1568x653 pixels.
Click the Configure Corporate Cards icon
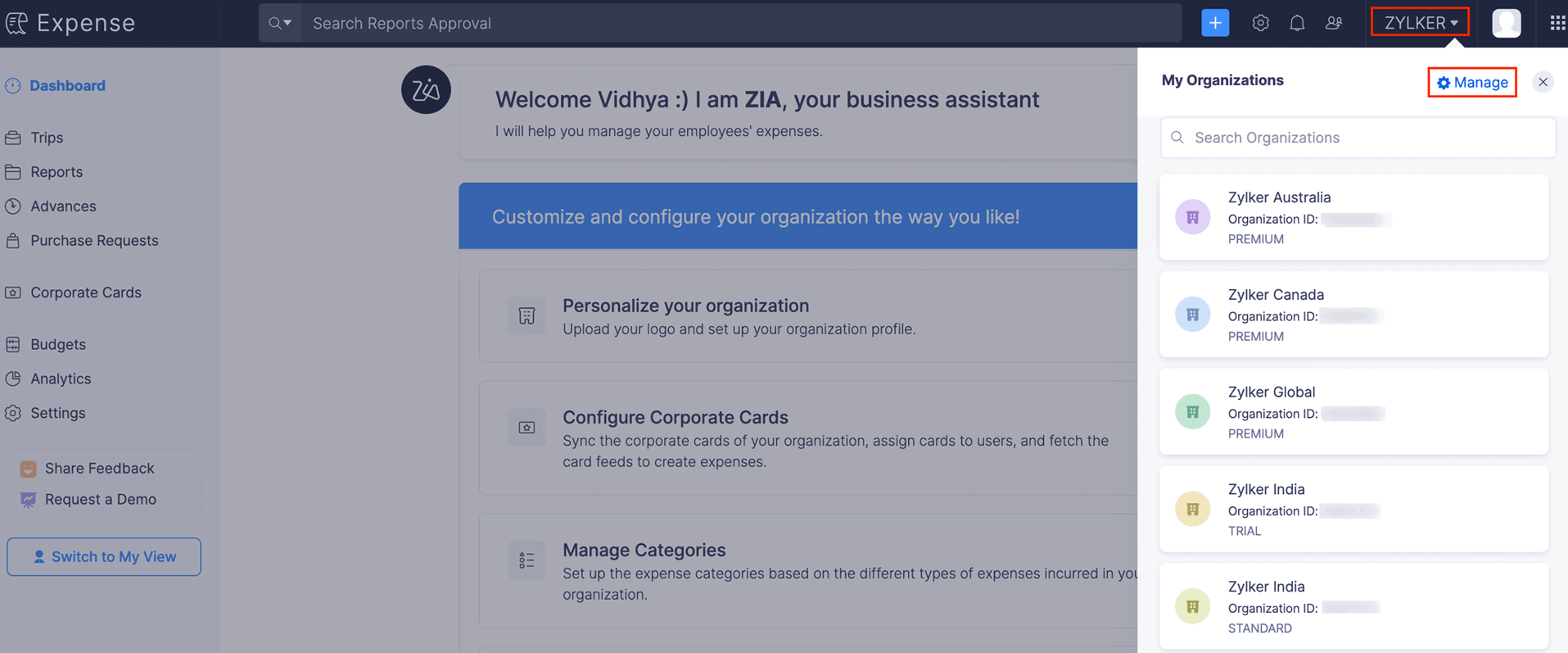[526, 428]
